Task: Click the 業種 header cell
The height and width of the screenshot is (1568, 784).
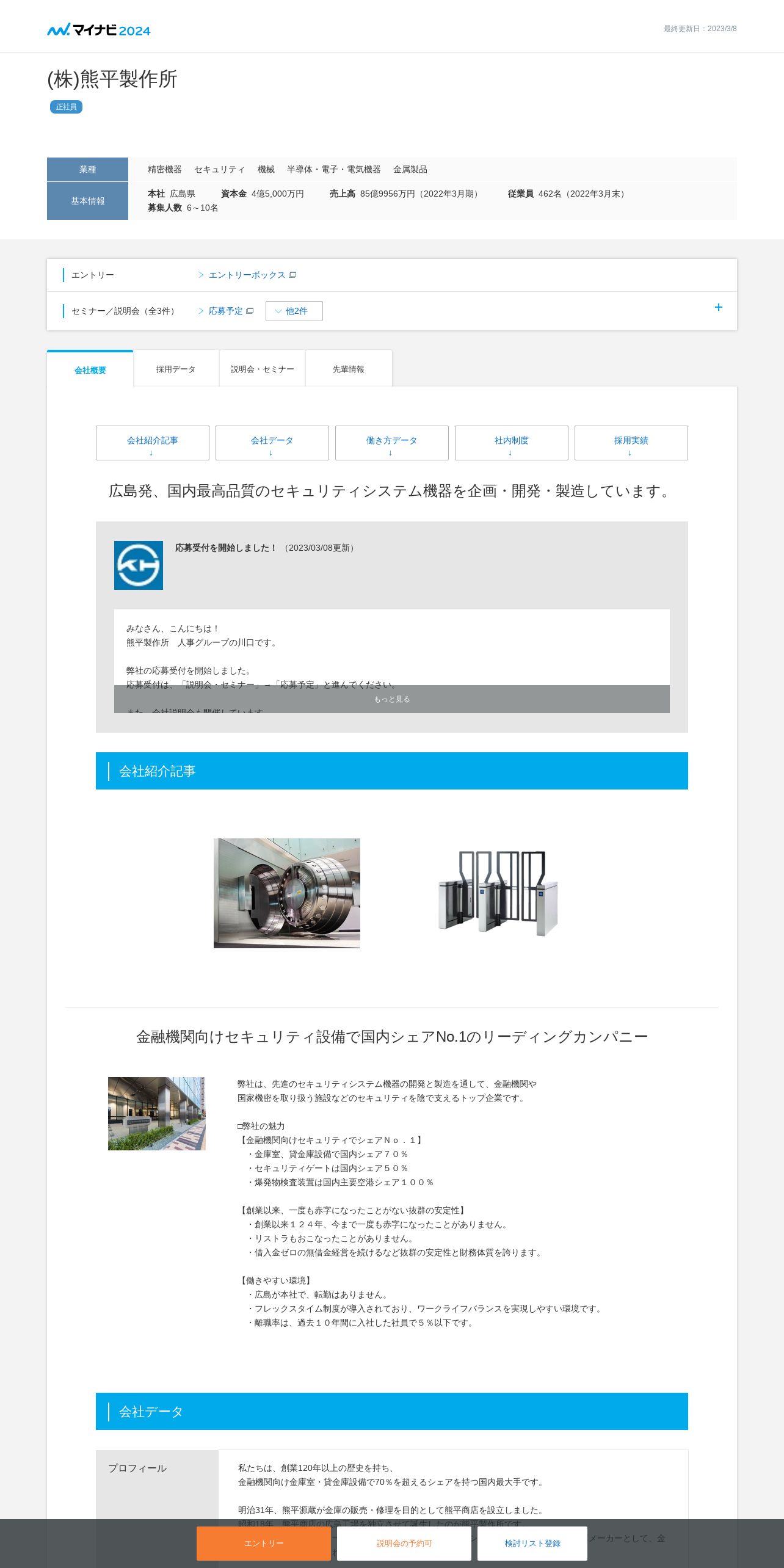Action: pos(87,169)
